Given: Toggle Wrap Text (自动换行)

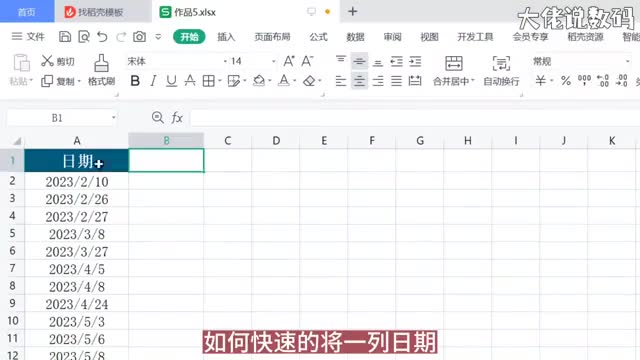Looking at the screenshot, I should pyautogui.click(x=501, y=70).
